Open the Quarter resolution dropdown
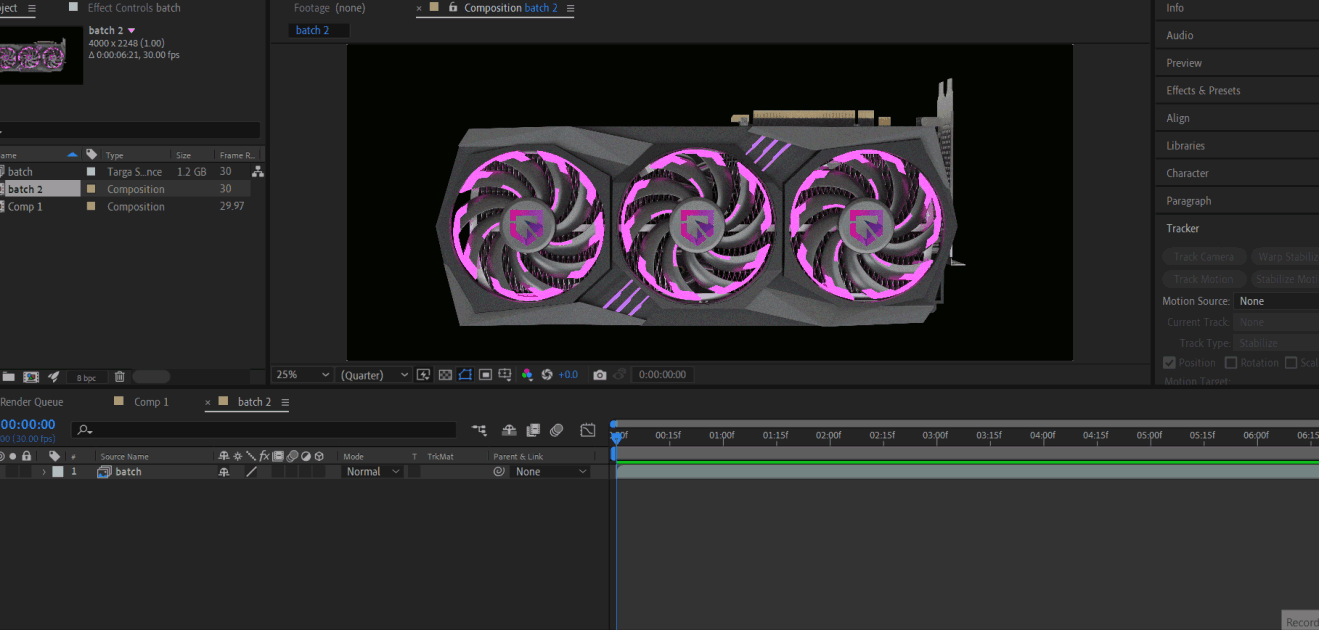The height and width of the screenshot is (630, 1319). click(x=375, y=375)
